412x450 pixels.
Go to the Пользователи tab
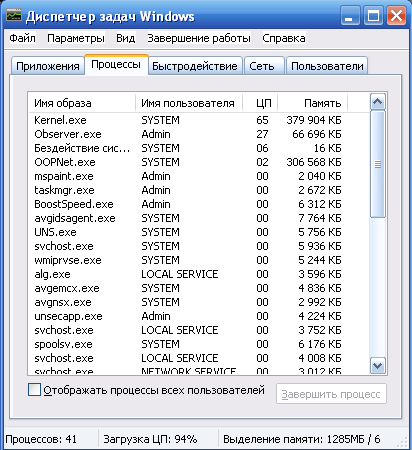327,66
